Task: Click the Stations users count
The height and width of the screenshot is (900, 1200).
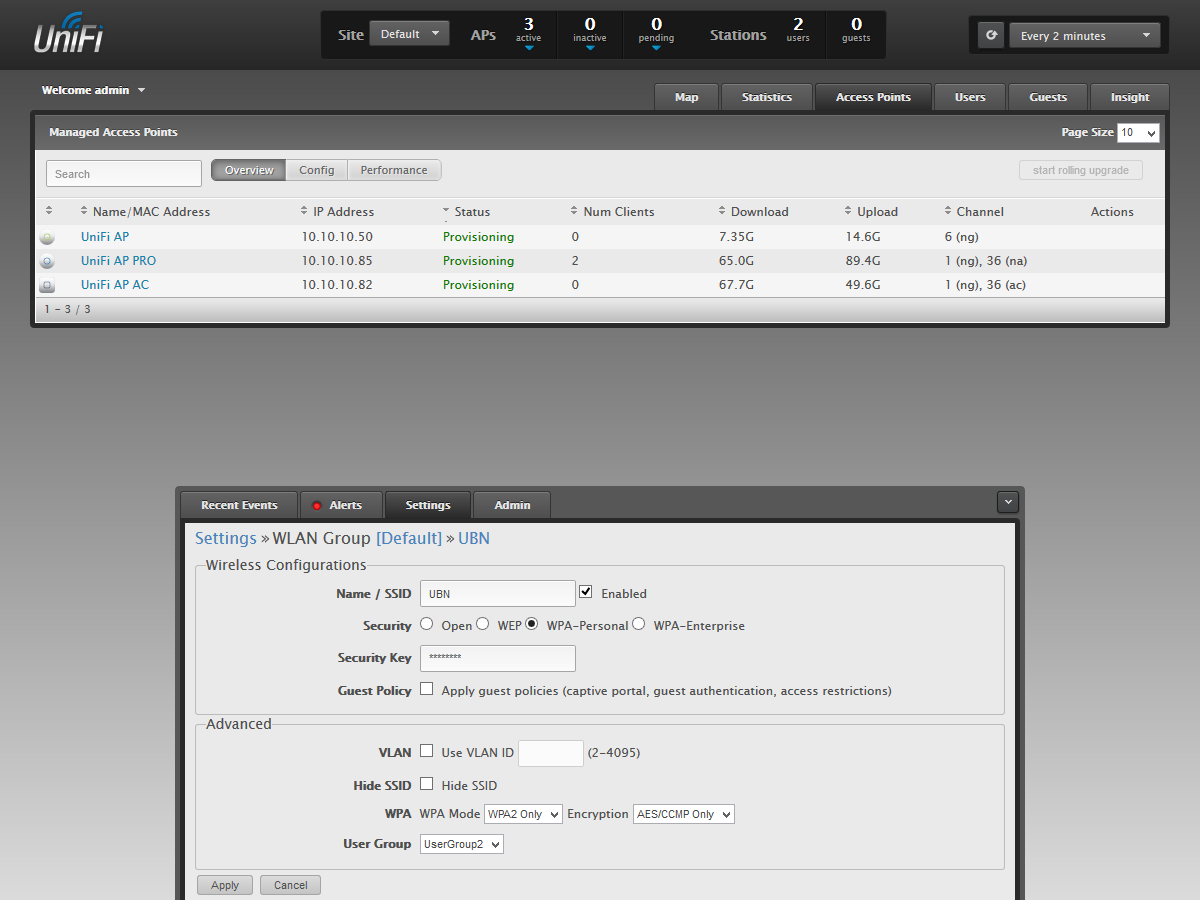Action: [798, 29]
